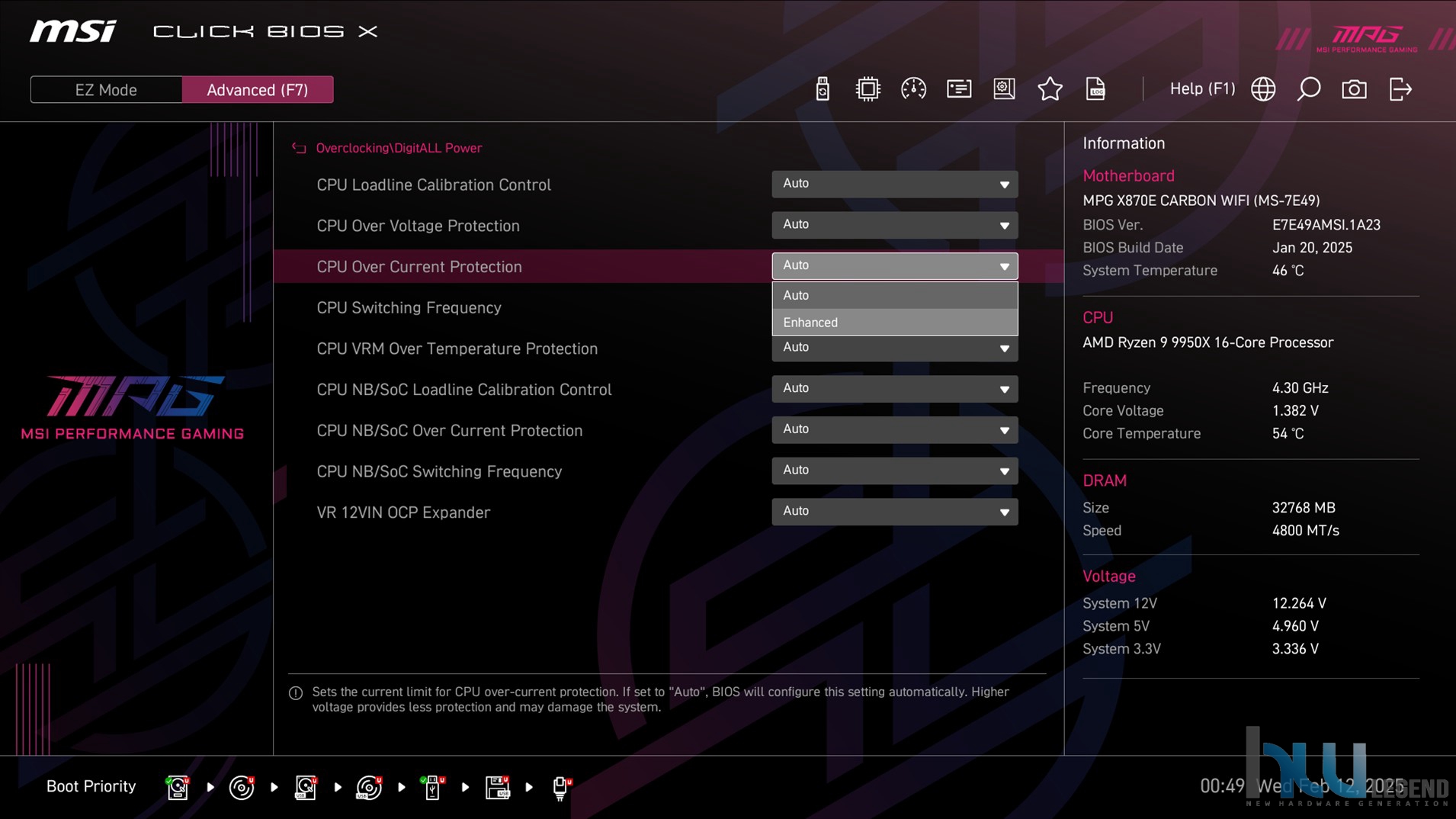Click the System 12V 12.264 V value

1299,603
